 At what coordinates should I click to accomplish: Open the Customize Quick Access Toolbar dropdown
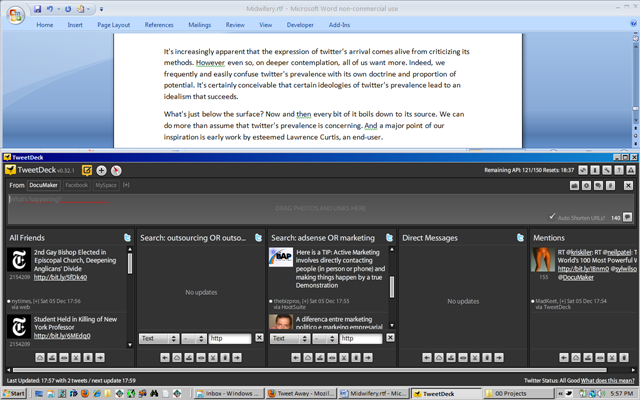[102, 9]
